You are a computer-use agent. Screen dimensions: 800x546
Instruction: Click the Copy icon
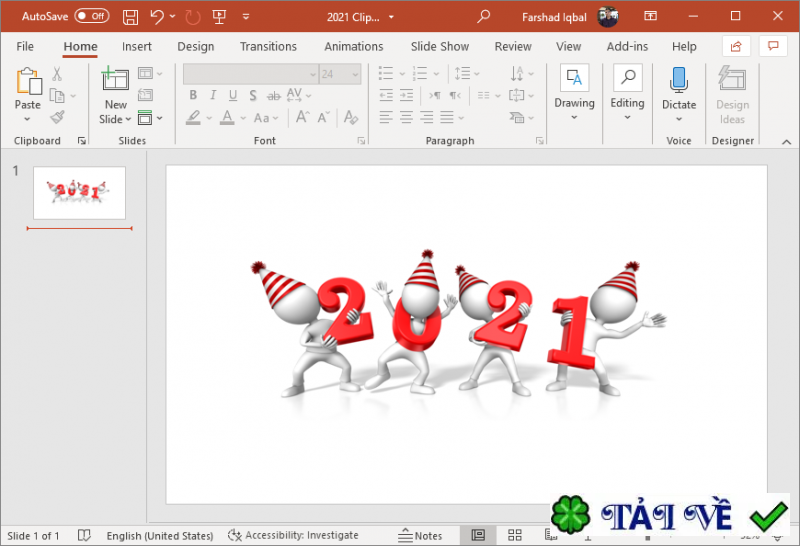[57, 95]
